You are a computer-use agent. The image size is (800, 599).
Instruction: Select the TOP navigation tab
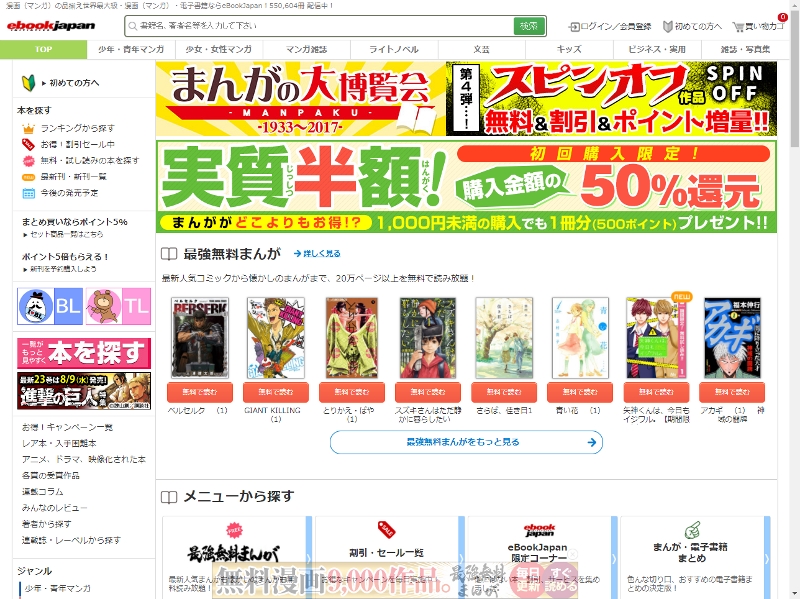(43, 49)
